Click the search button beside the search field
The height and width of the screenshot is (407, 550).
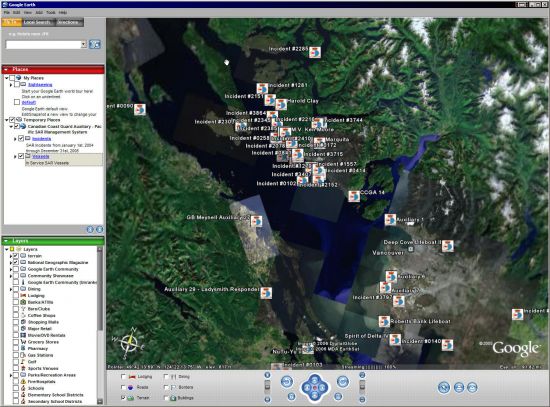[95, 45]
